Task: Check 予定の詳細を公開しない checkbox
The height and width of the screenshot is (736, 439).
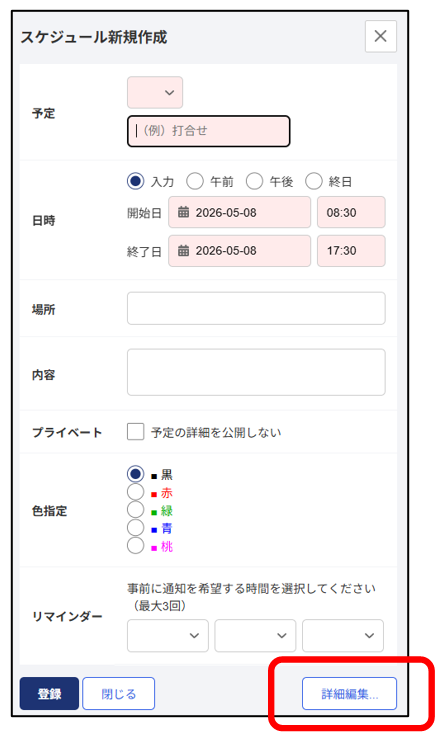Action: click(x=135, y=432)
